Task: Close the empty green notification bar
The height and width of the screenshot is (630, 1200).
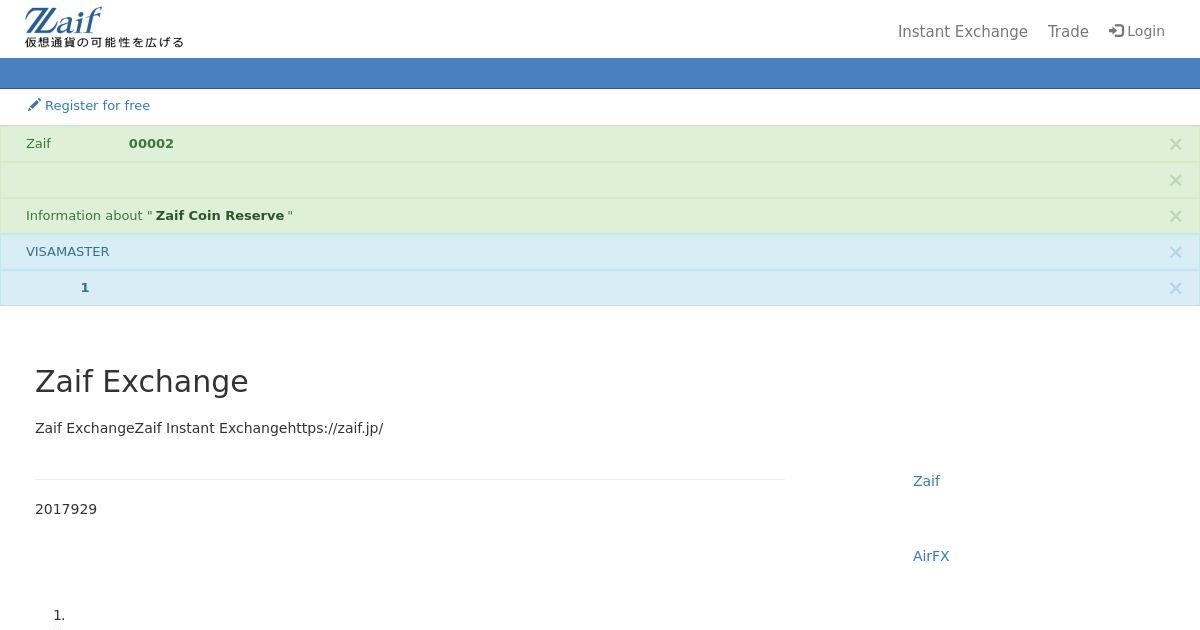Action: [1176, 180]
